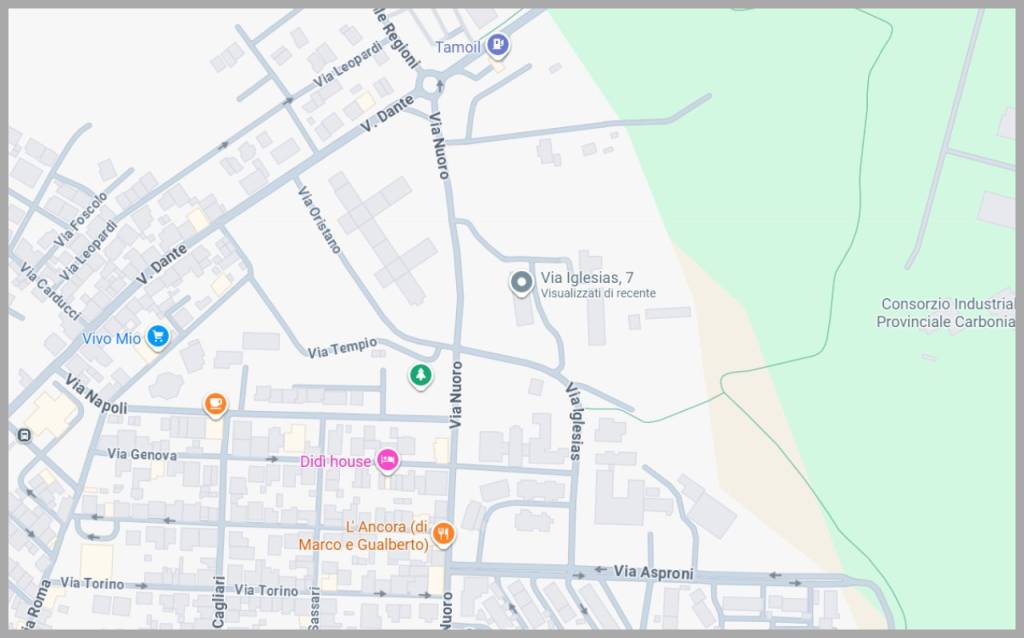Open the Didi house place name
Screen dimensions: 1024x638
tap(335, 461)
